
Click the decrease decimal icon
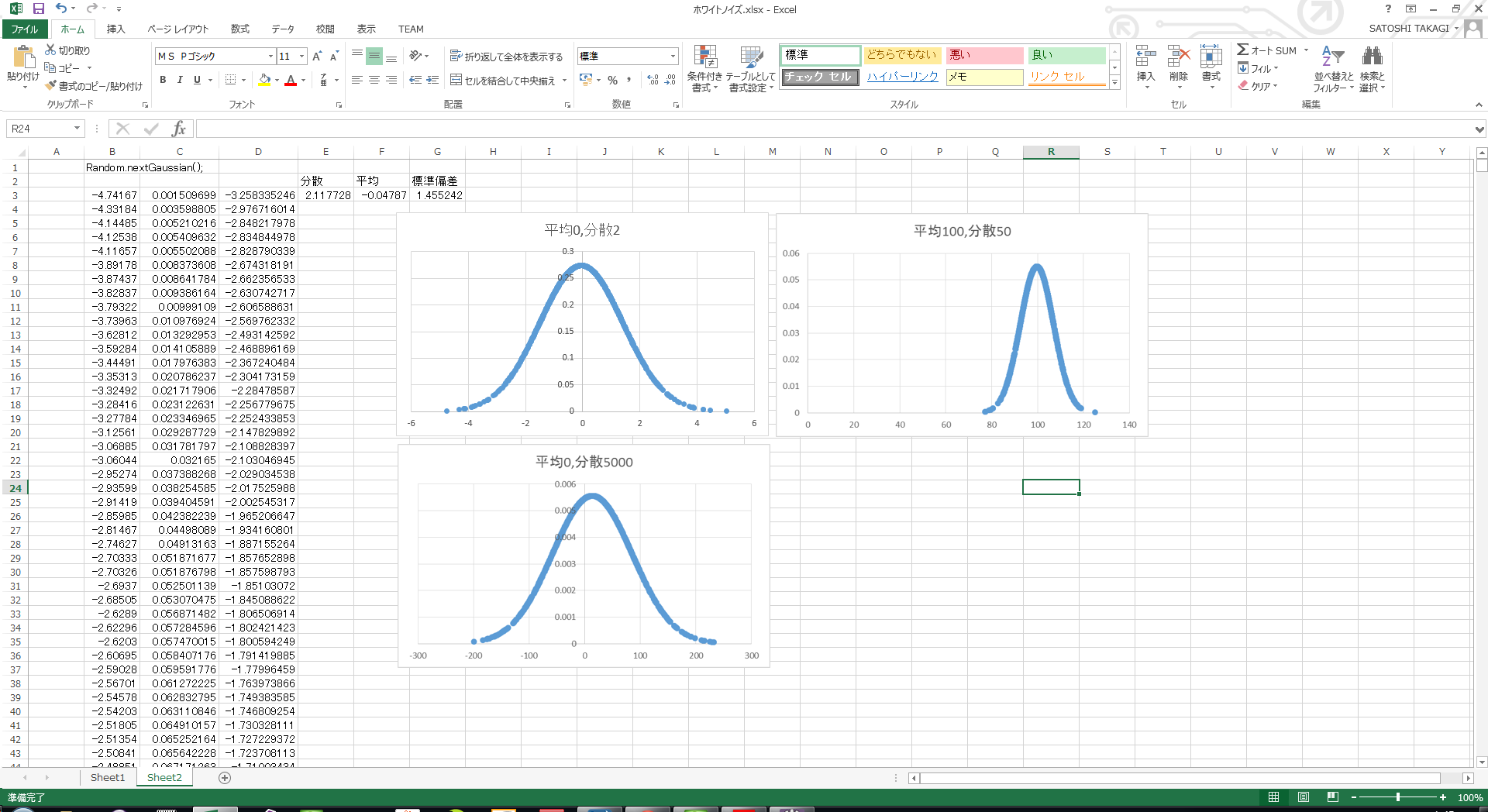(670, 80)
